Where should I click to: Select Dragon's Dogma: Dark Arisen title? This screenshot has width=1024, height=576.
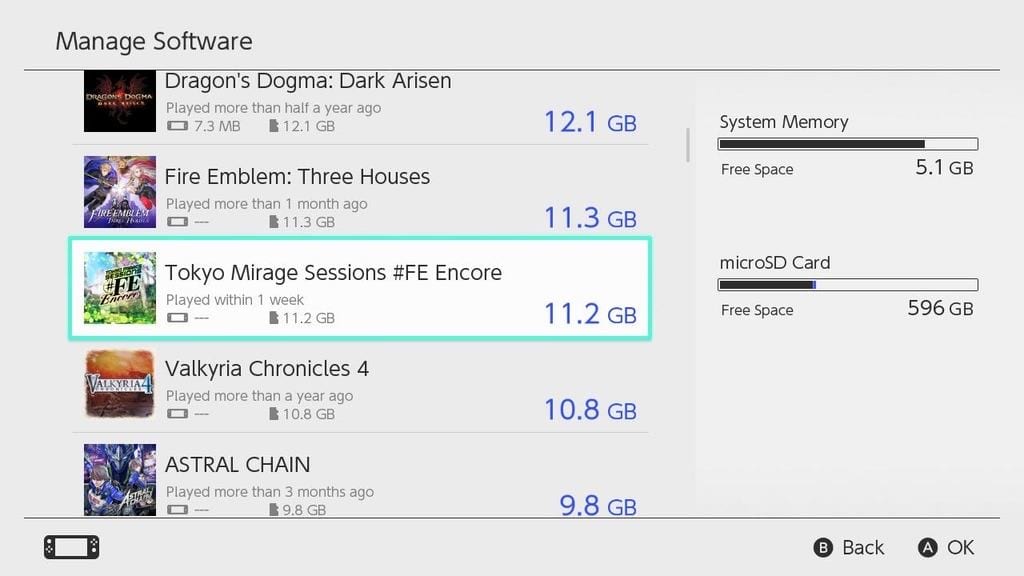click(x=308, y=81)
